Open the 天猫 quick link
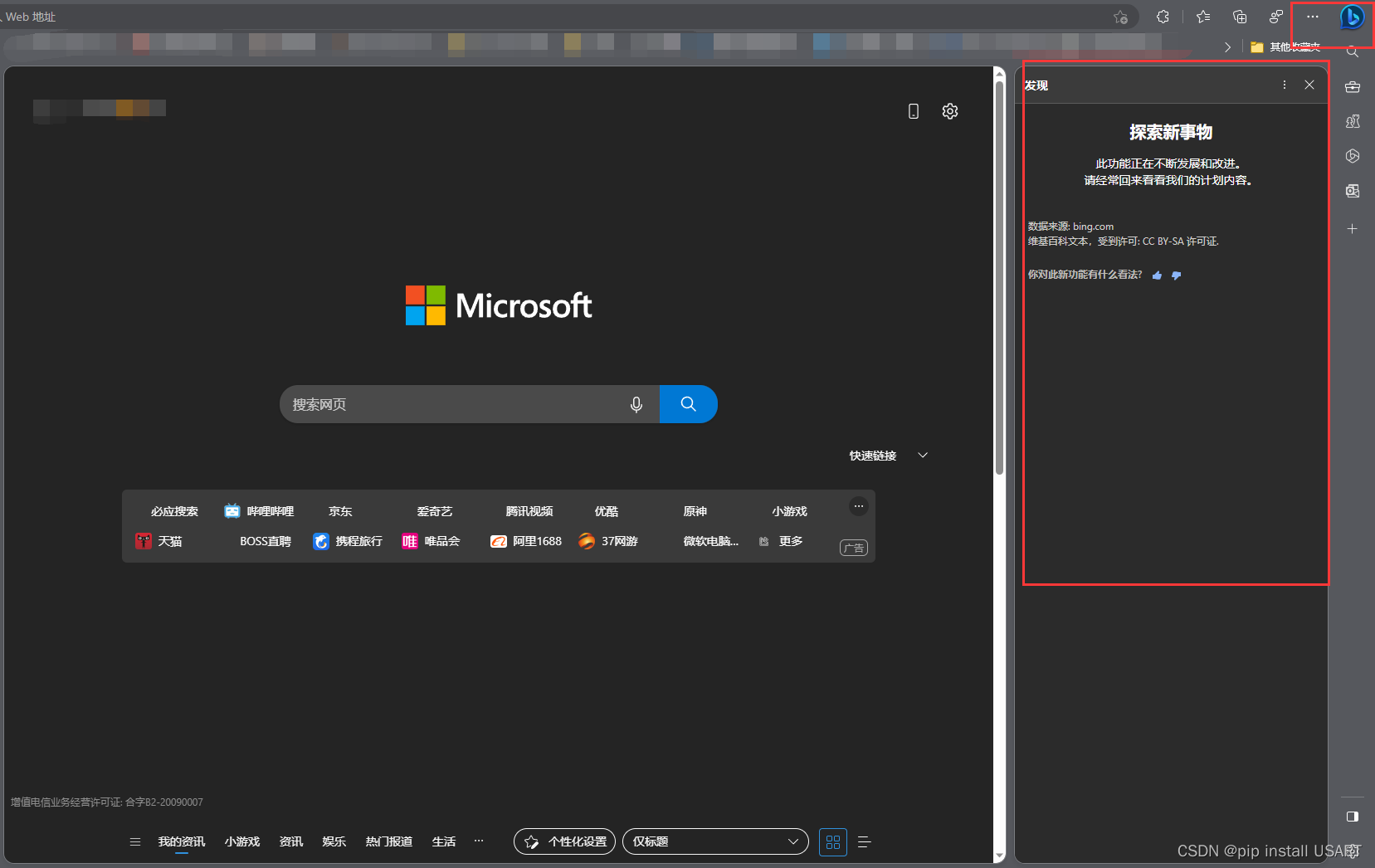 point(159,541)
